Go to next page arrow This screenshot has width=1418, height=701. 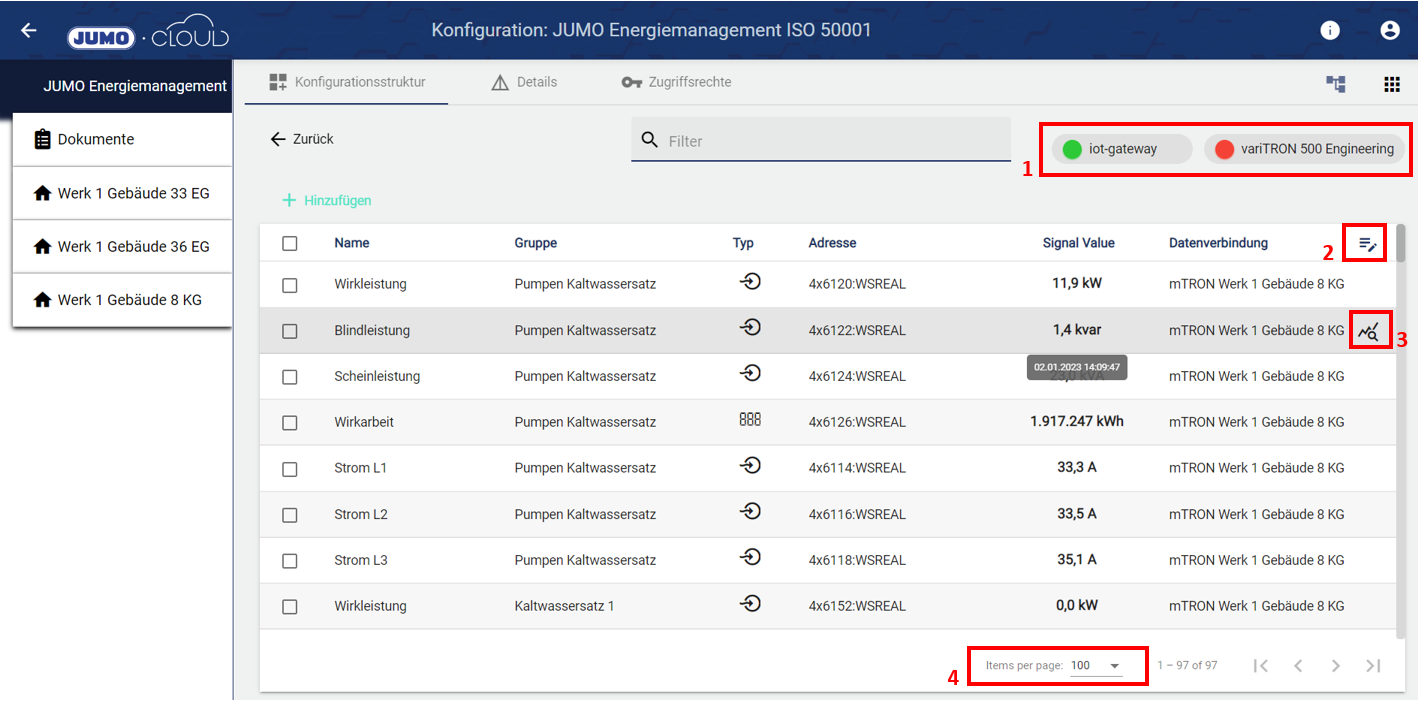point(1335,666)
